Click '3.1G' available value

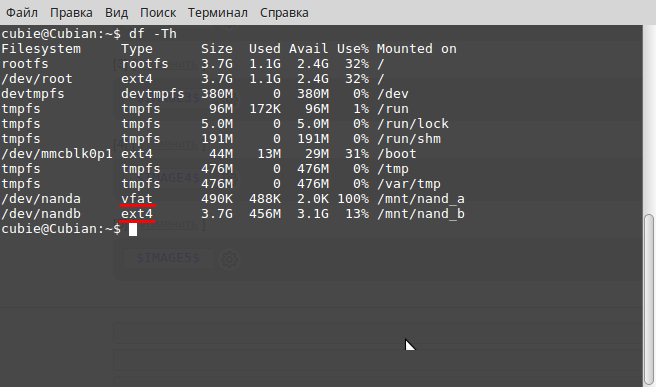pos(313,214)
